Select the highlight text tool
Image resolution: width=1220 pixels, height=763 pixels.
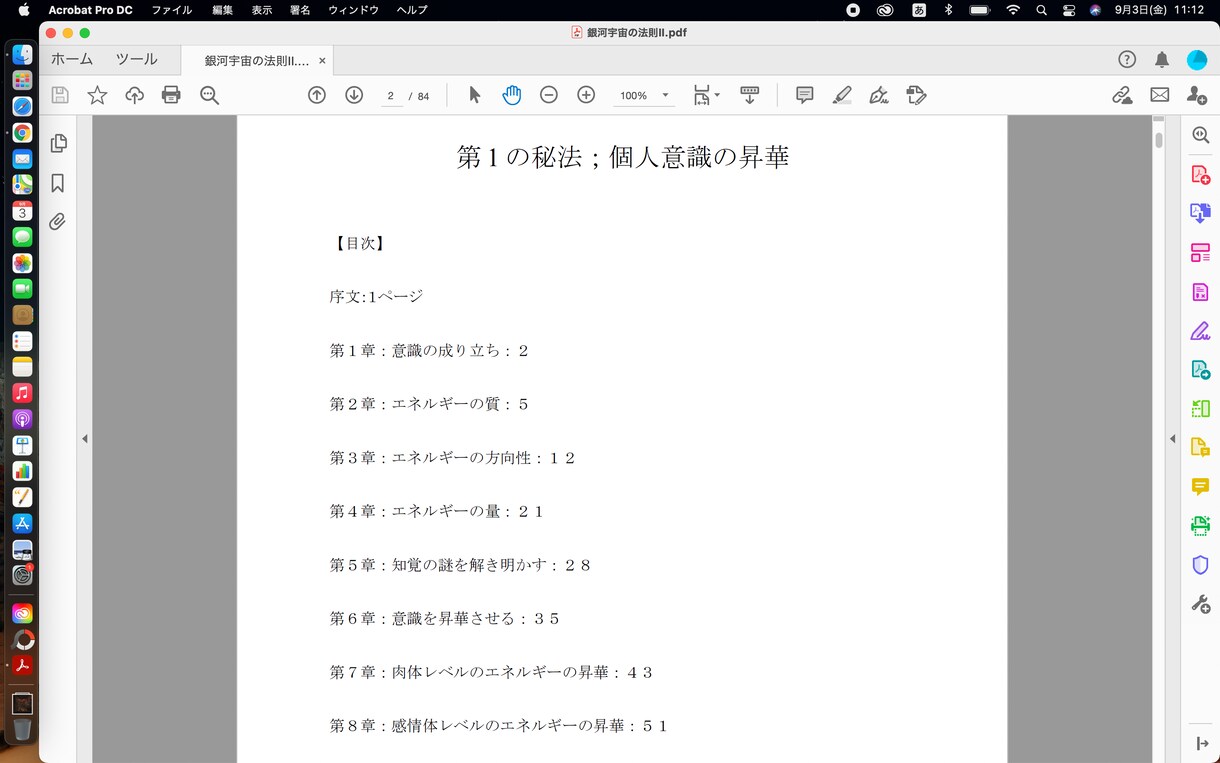[842, 95]
